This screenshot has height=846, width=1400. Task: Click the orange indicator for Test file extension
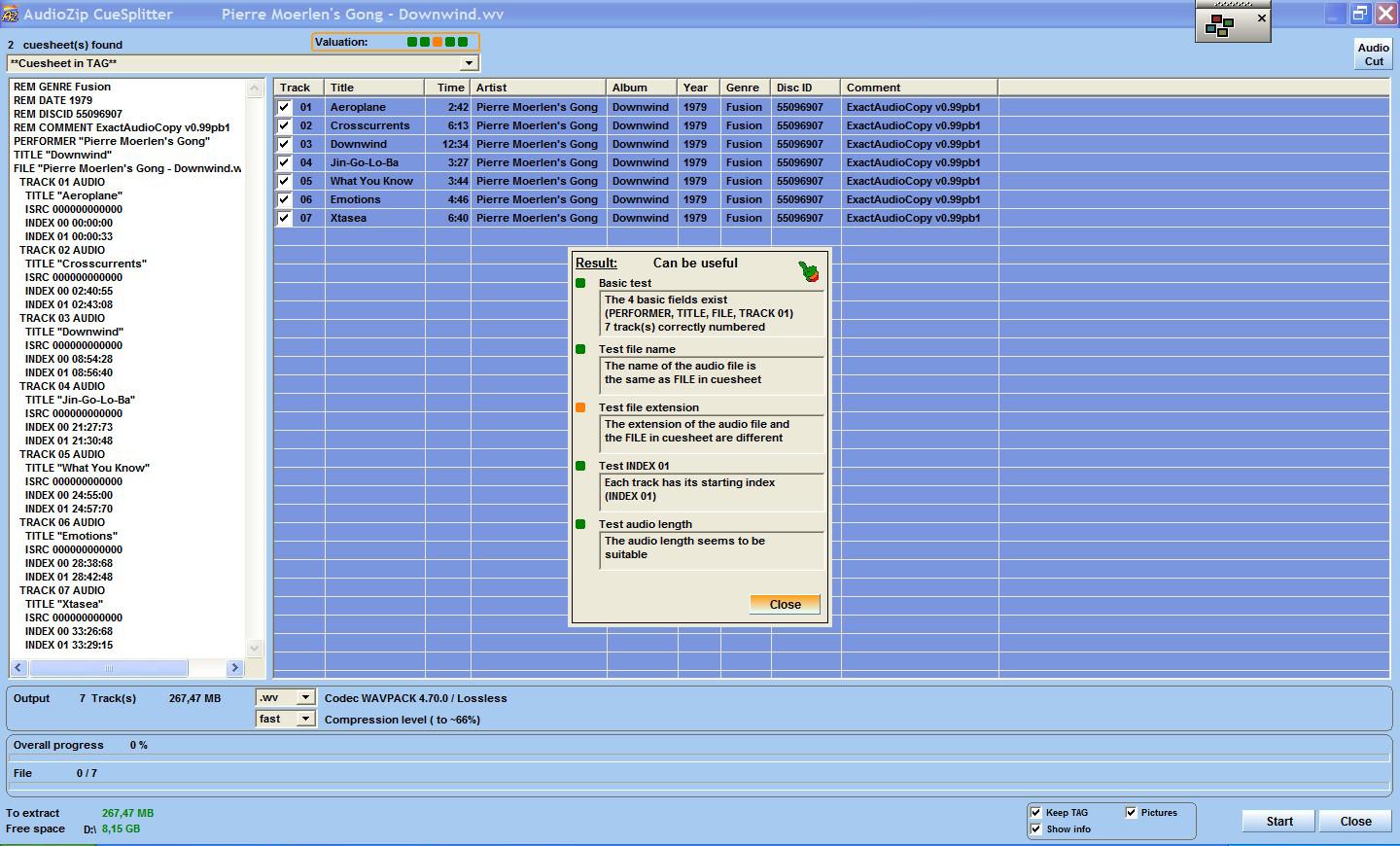pos(580,407)
